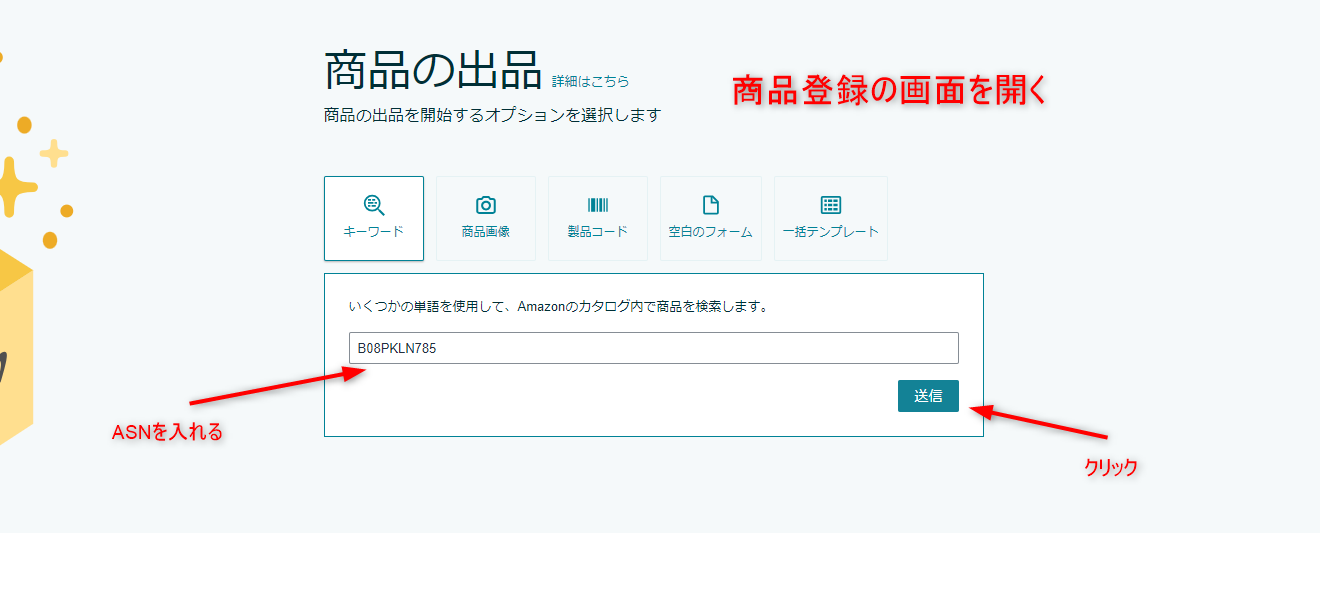The image size is (1320, 590).
Task: Switch to the キーワード tab label
Action: [x=374, y=231]
